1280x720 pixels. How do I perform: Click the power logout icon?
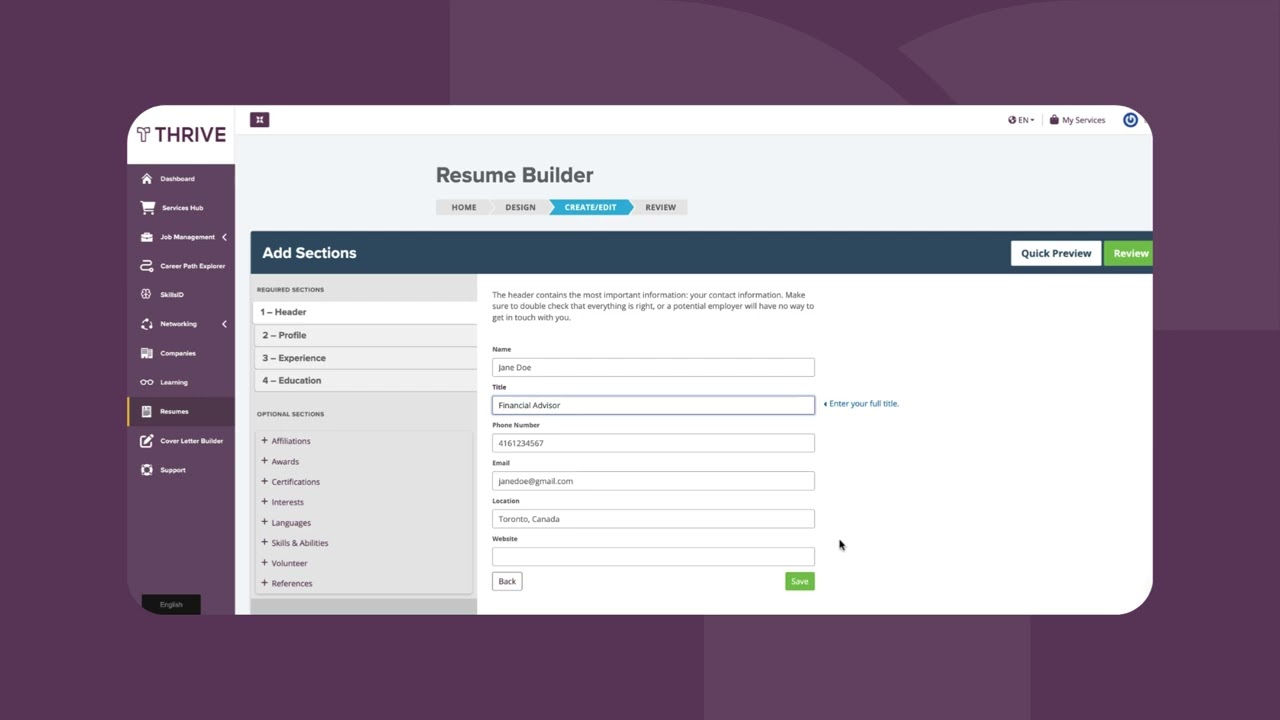(x=1130, y=120)
